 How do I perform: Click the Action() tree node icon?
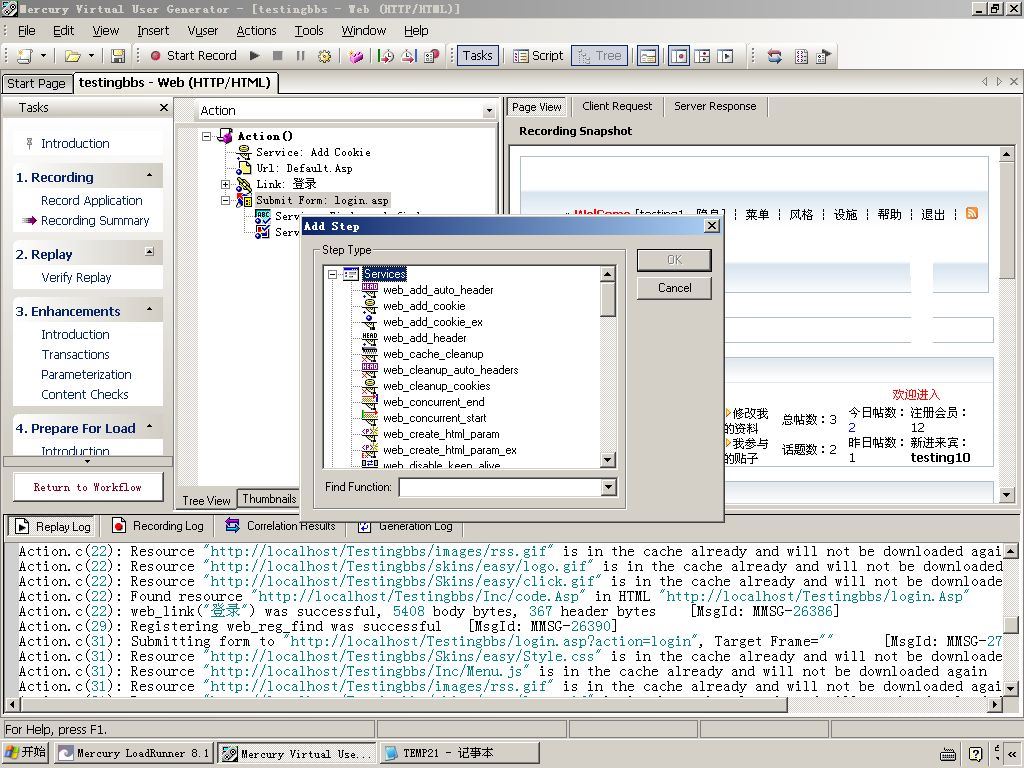click(225, 136)
